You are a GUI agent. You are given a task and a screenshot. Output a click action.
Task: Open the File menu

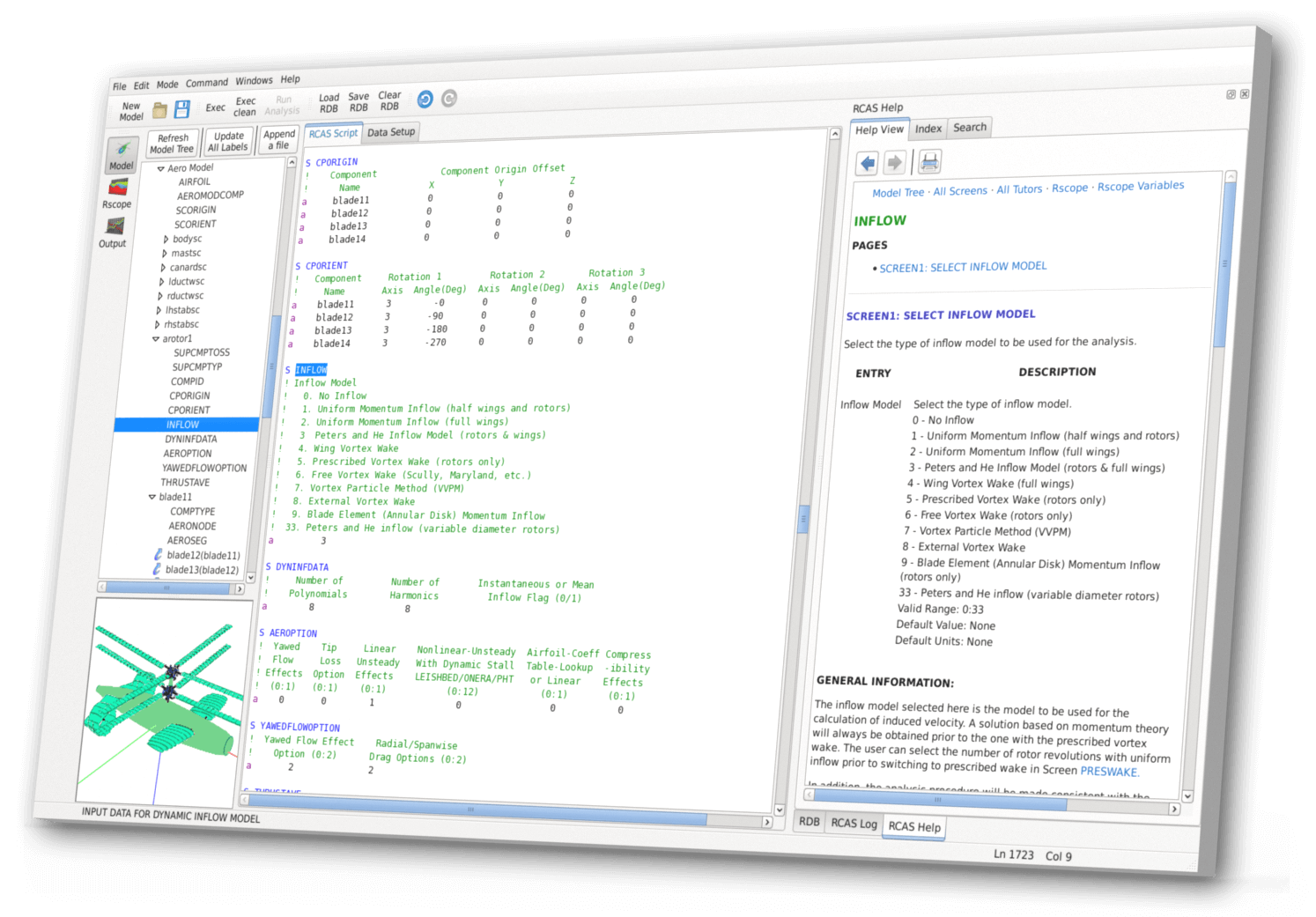pyautogui.click(x=119, y=86)
